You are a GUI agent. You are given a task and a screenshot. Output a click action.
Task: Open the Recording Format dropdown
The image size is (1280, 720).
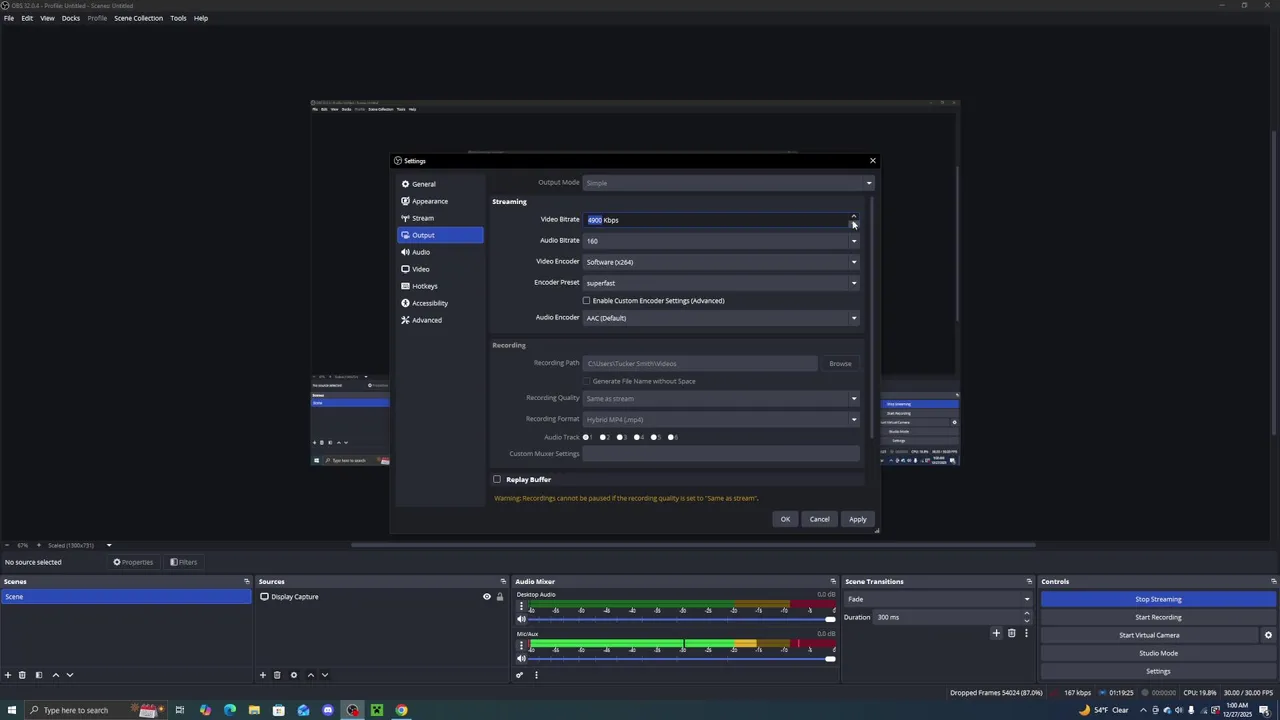(721, 419)
